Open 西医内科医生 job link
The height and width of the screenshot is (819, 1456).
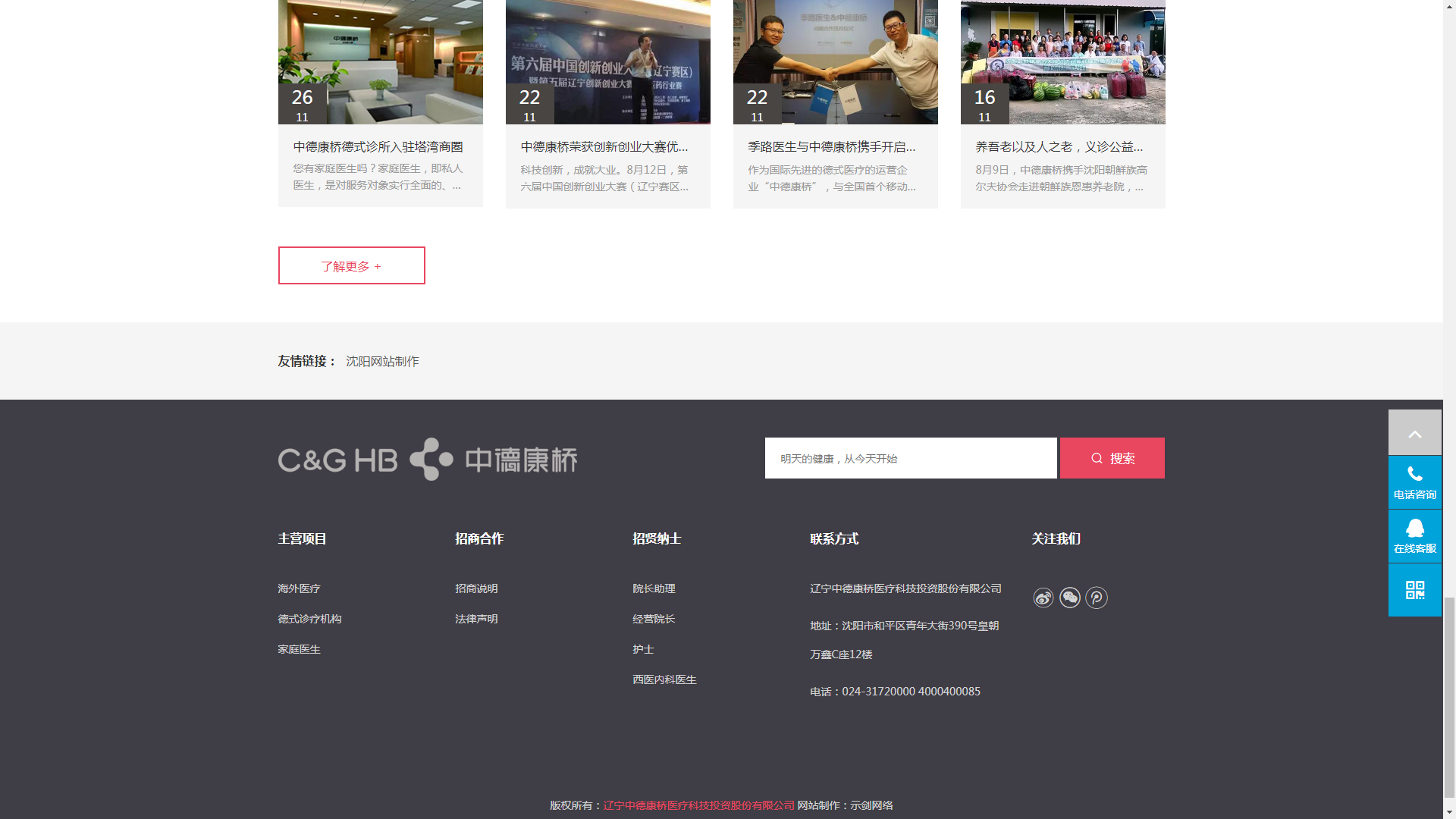pos(665,680)
